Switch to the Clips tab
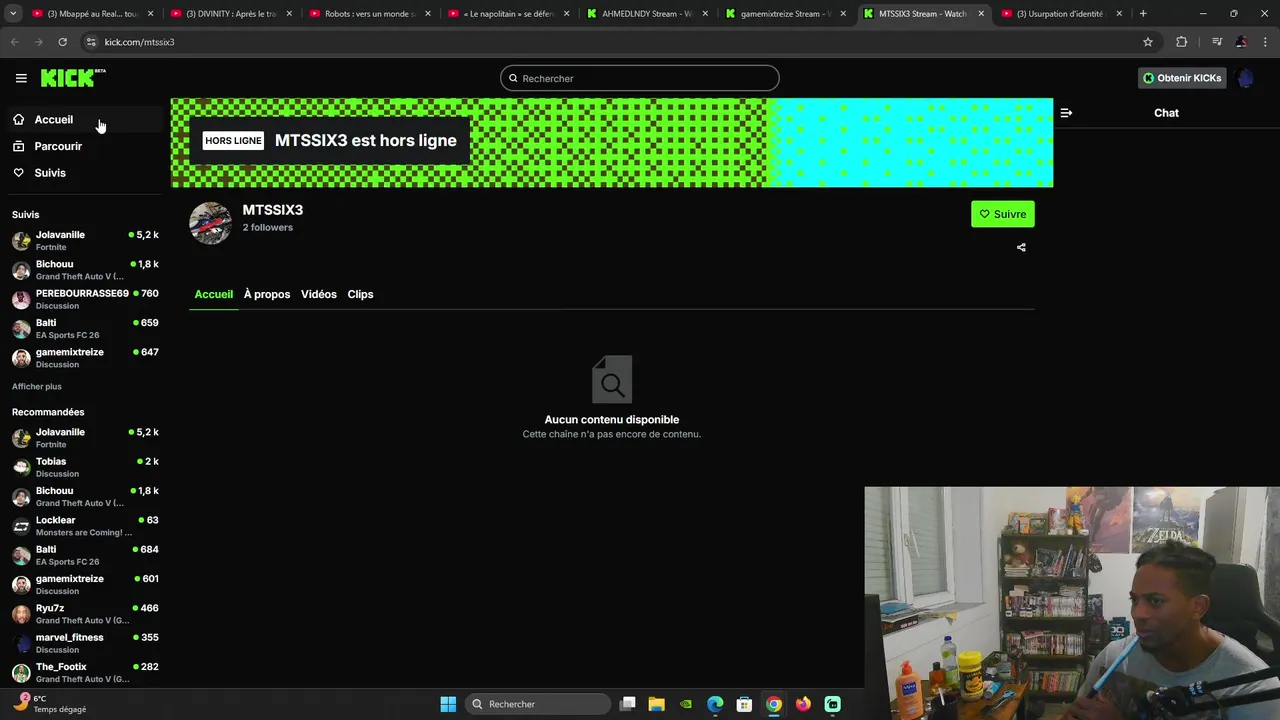Viewport: 1280px width, 720px height. coord(360,294)
